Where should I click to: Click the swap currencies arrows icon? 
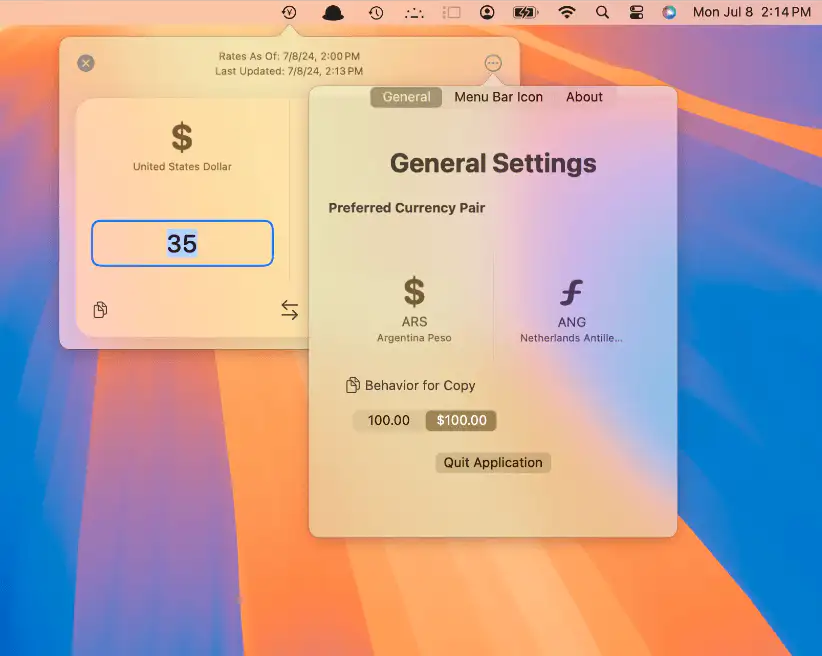click(290, 310)
